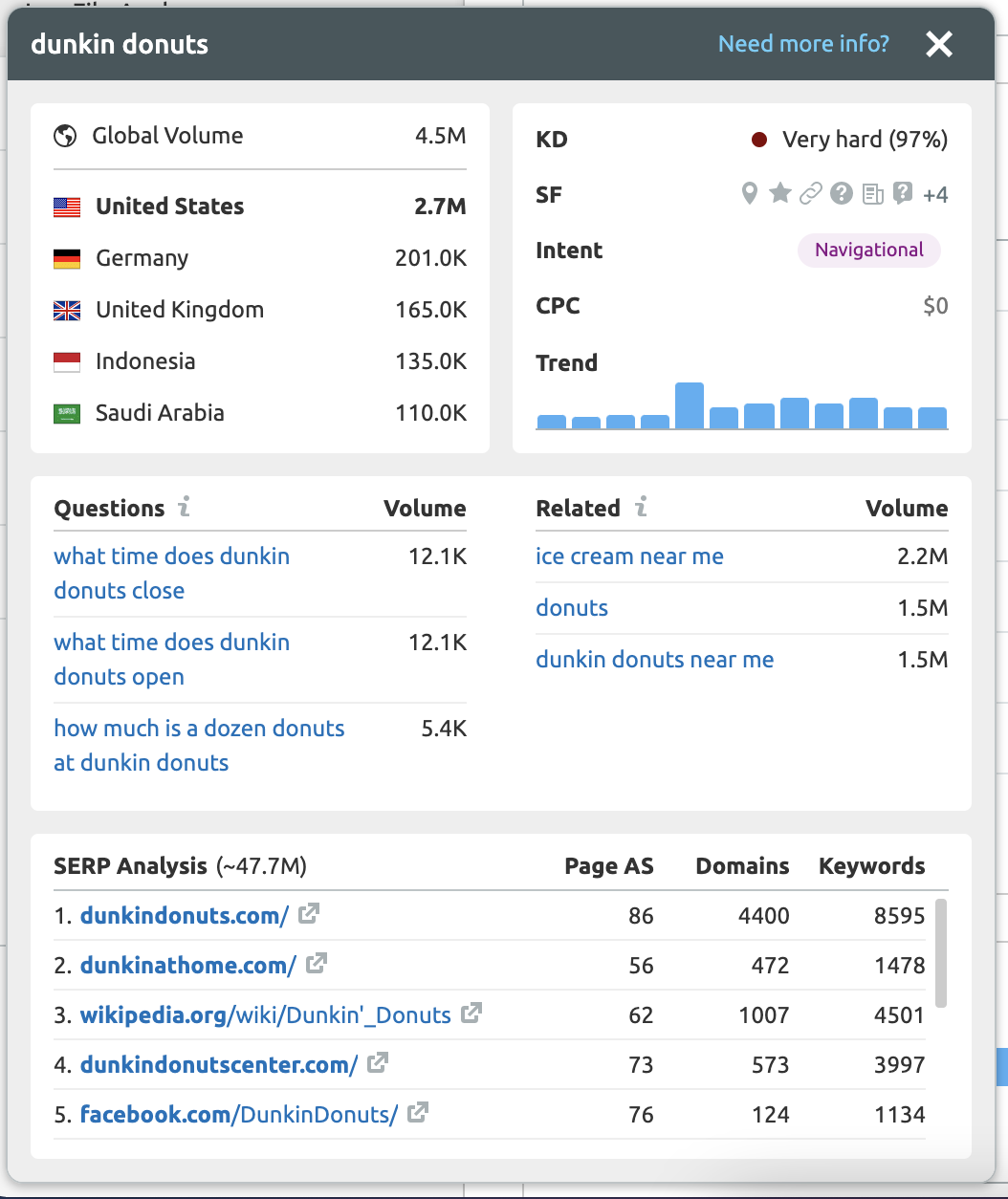Click the info icon next to Related
Screen dimensions: 1008x1199
click(641, 507)
